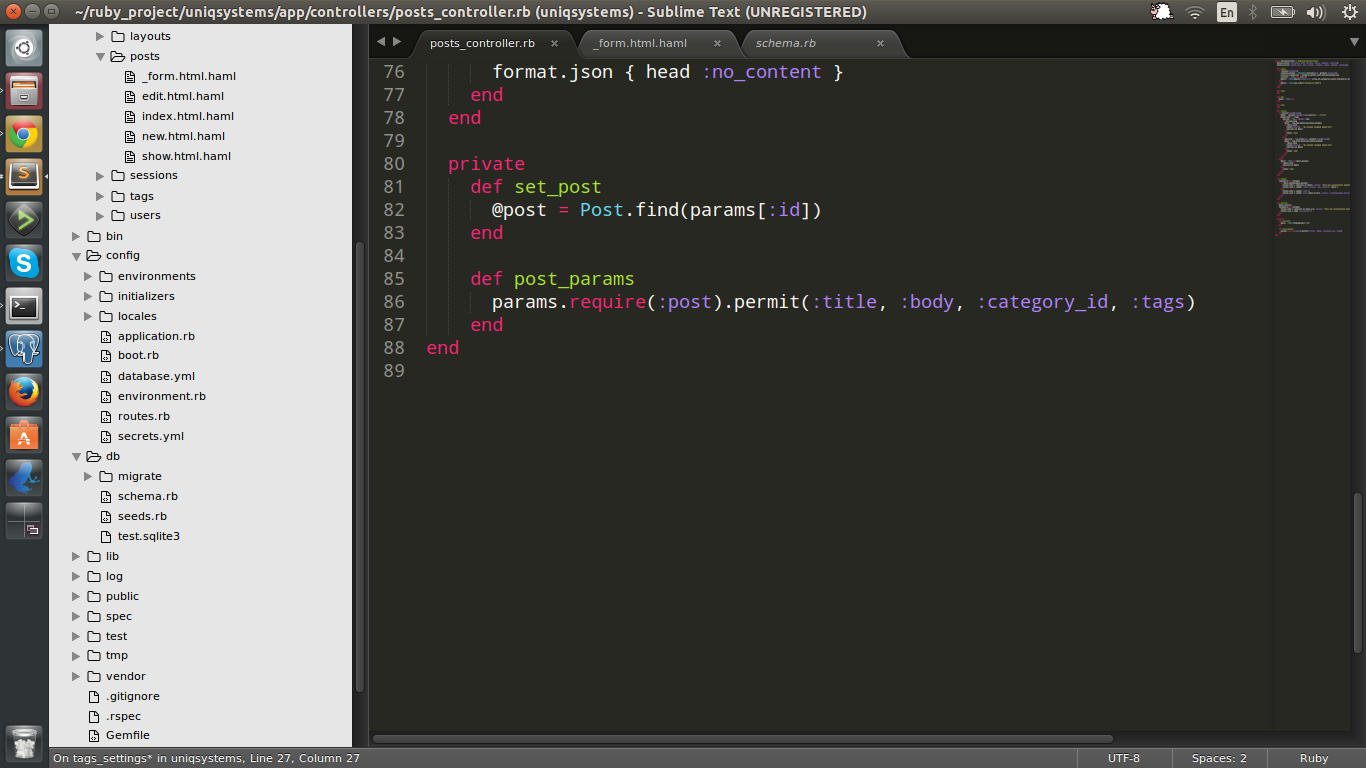
Task: Open index.html.haml in the sidebar
Action: pos(188,116)
